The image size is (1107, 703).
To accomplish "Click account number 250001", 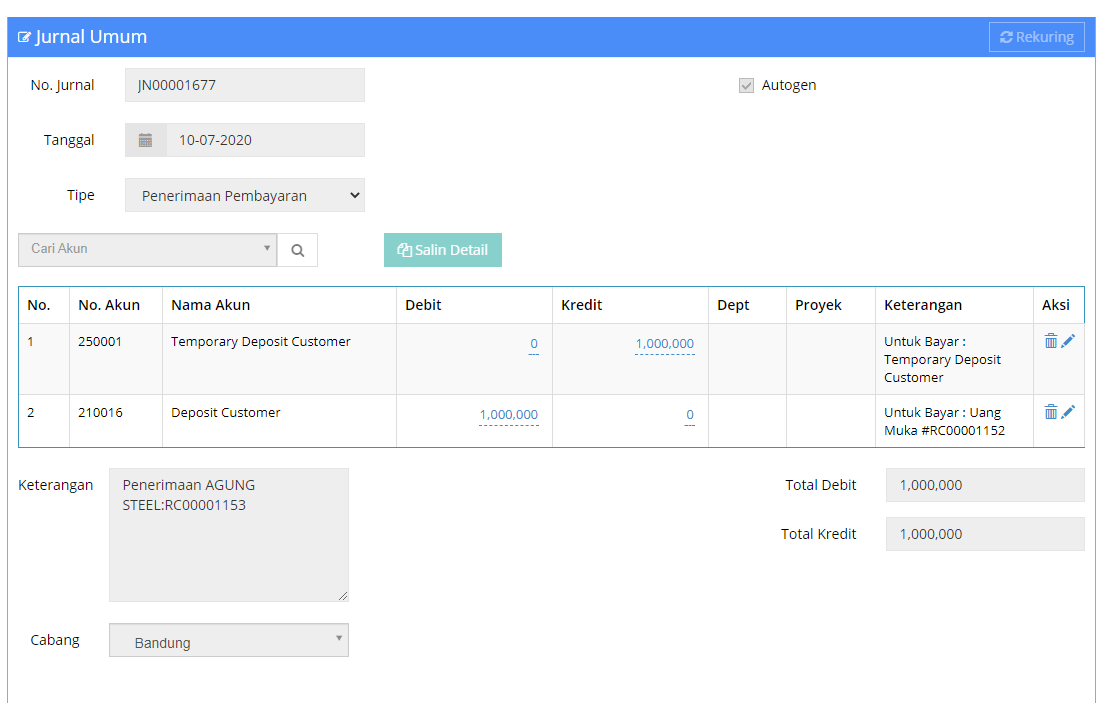I will [x=100, y=342].
